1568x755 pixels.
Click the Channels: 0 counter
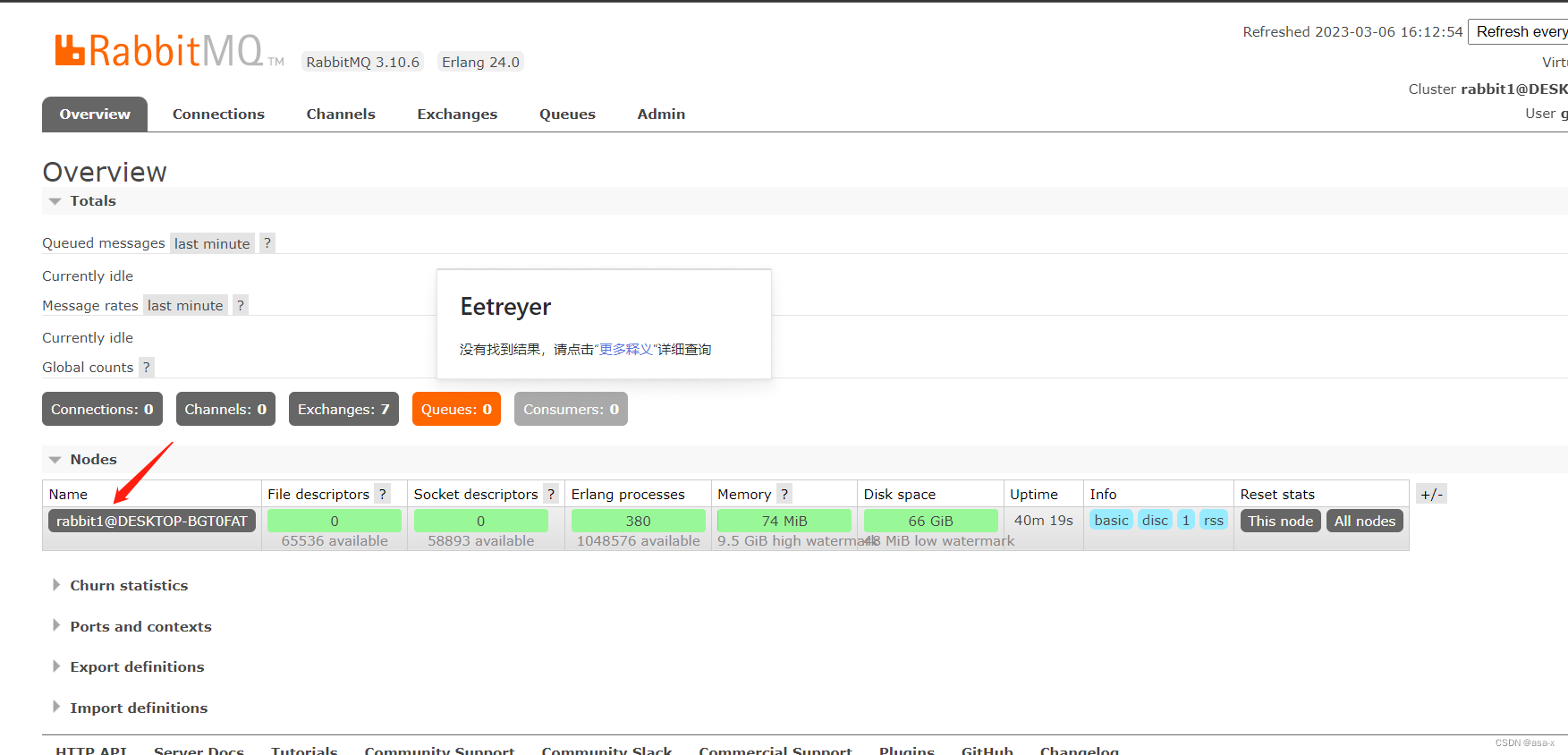point(225,409)
